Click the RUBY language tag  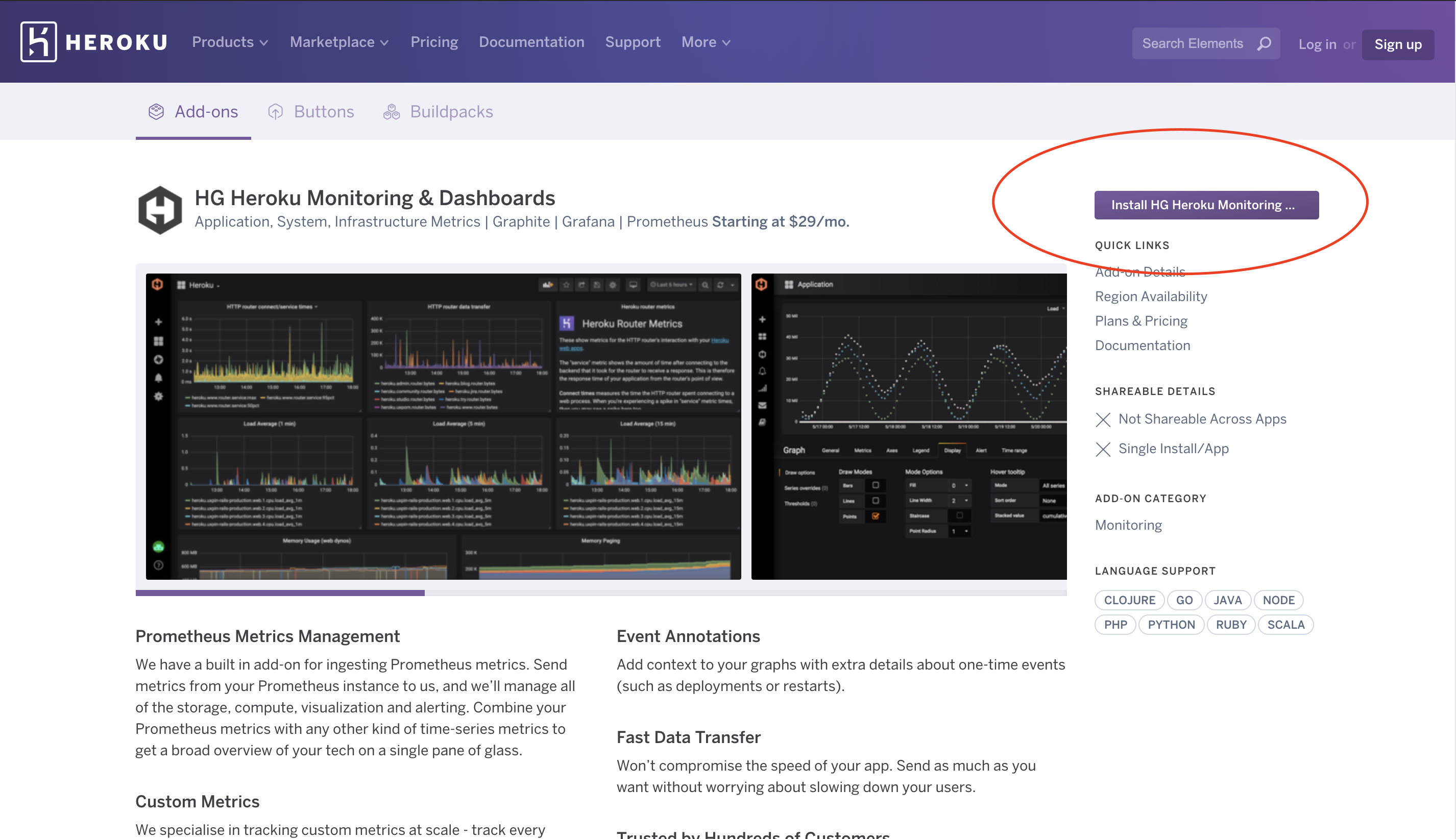(x=1231, y=625)
